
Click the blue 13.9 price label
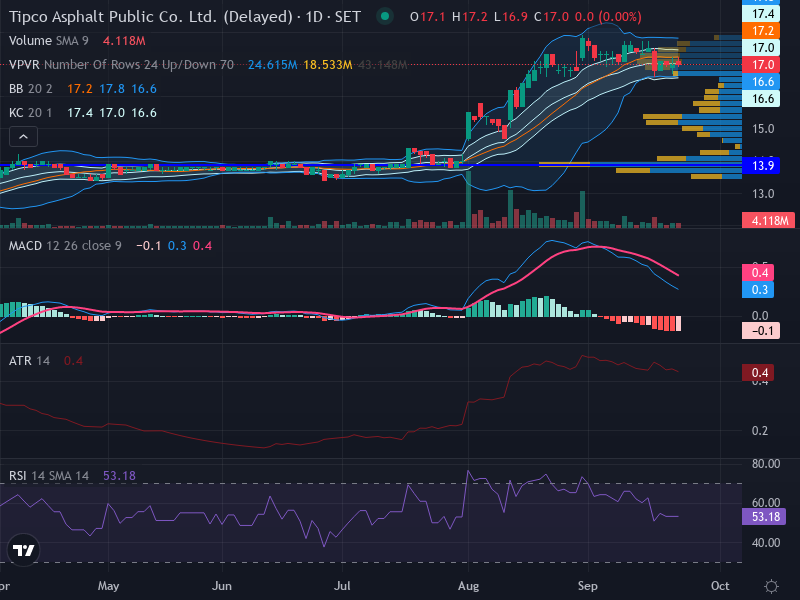[x=761, y=166]
